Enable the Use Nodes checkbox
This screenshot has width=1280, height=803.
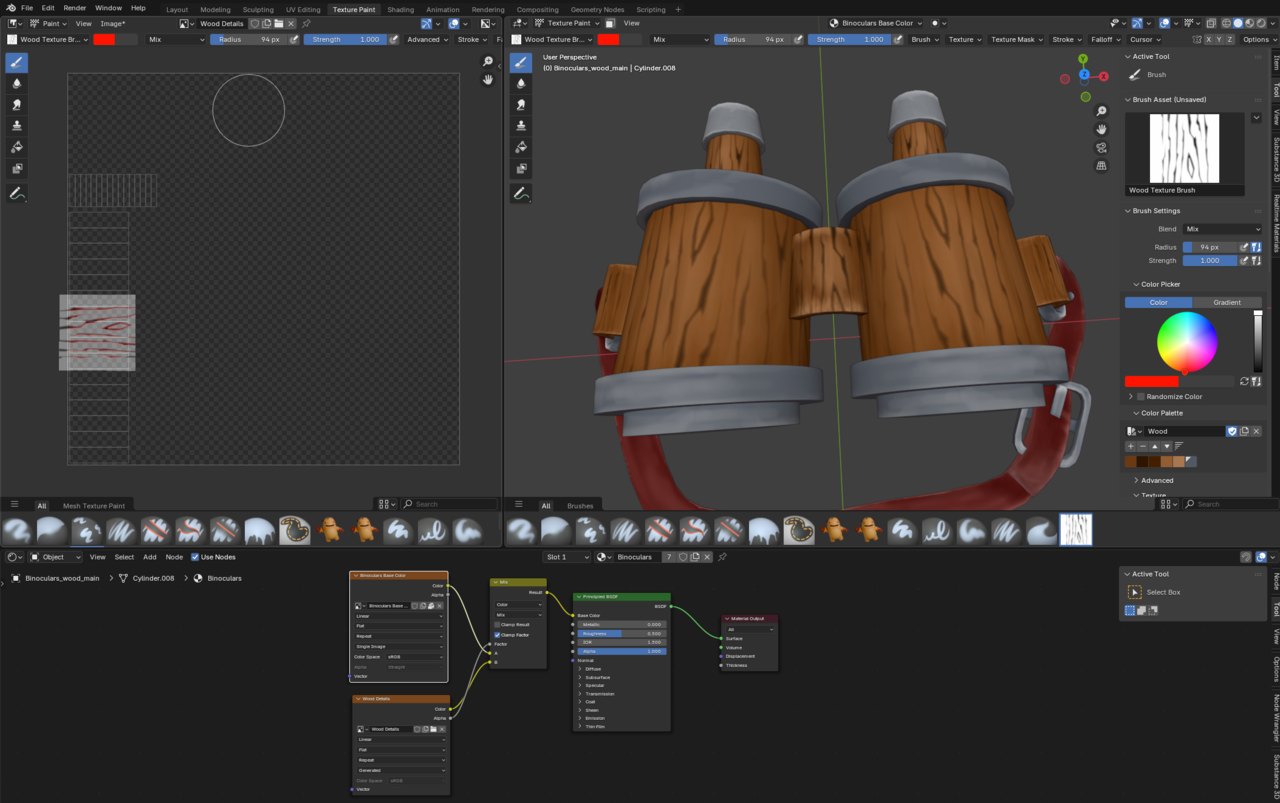[x=195, y=557]
